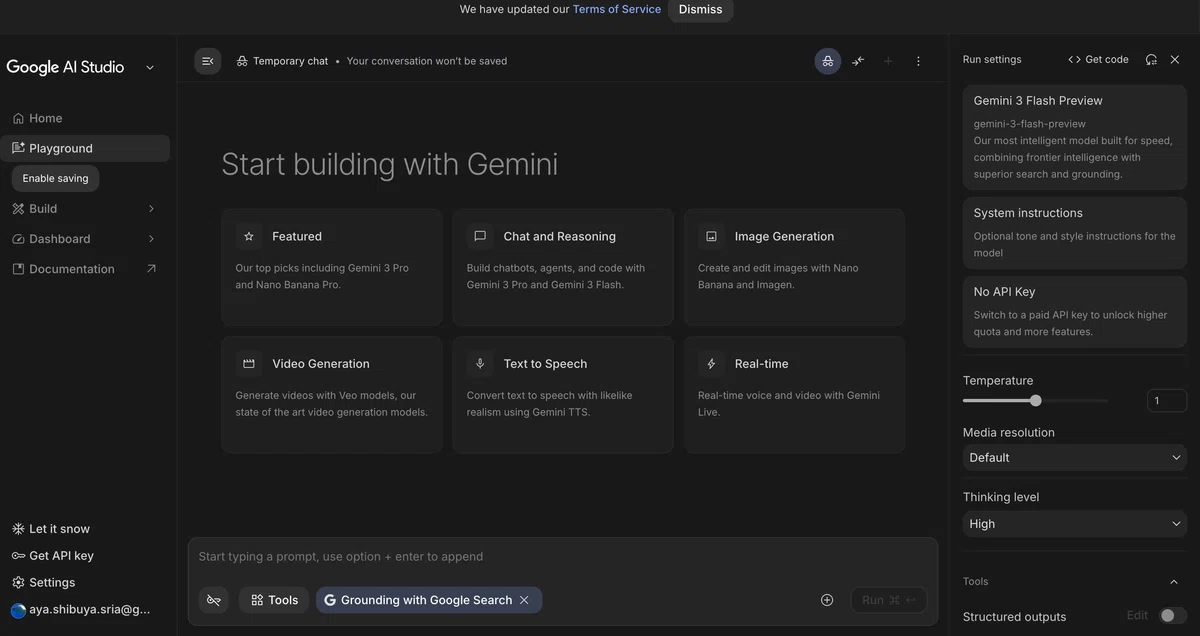Click the Documentation external link arrow icon
The image size is (1200, 636).
tap(151, 269)
